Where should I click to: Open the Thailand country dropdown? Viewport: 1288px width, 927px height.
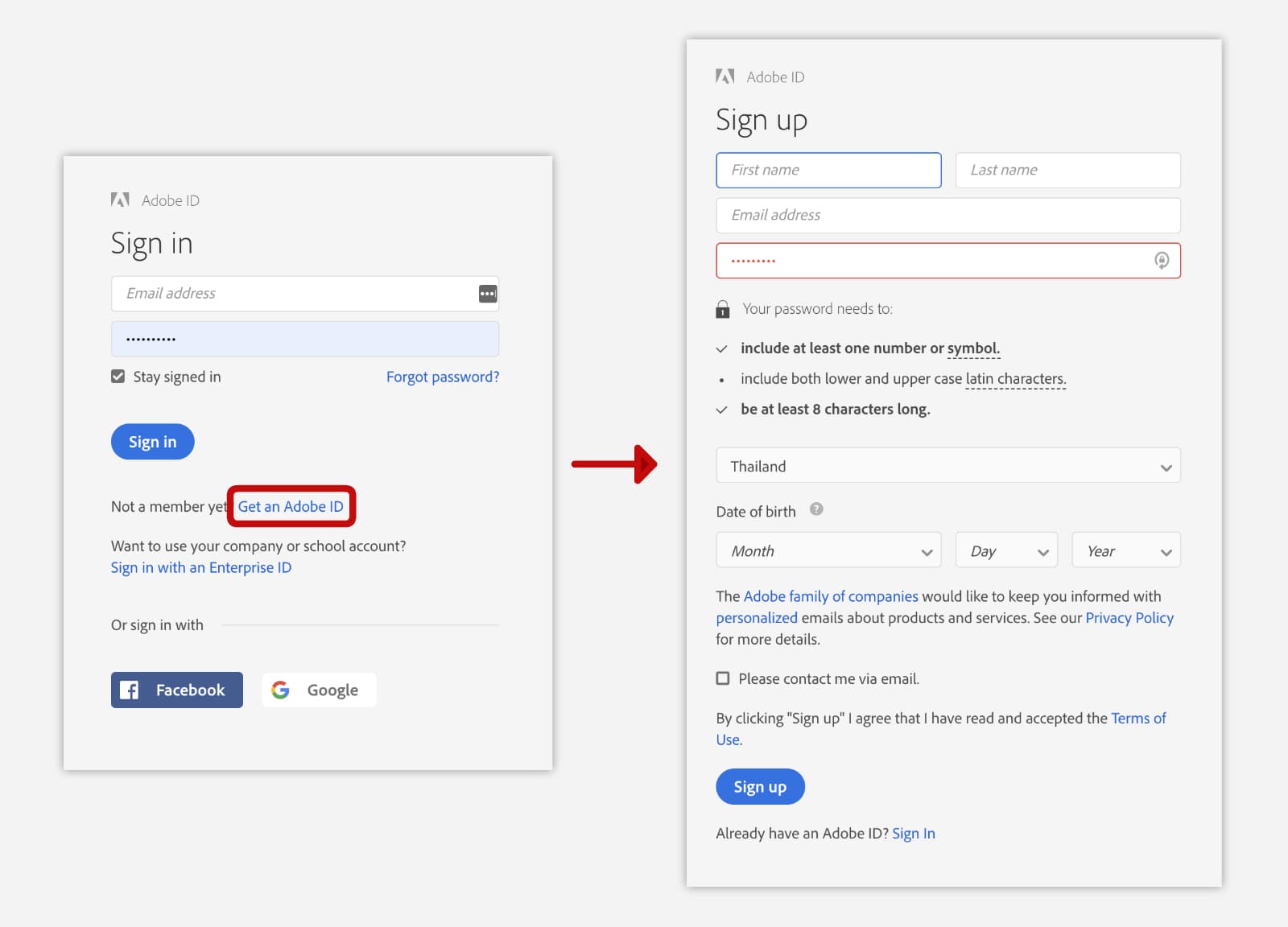pos(948,466)
